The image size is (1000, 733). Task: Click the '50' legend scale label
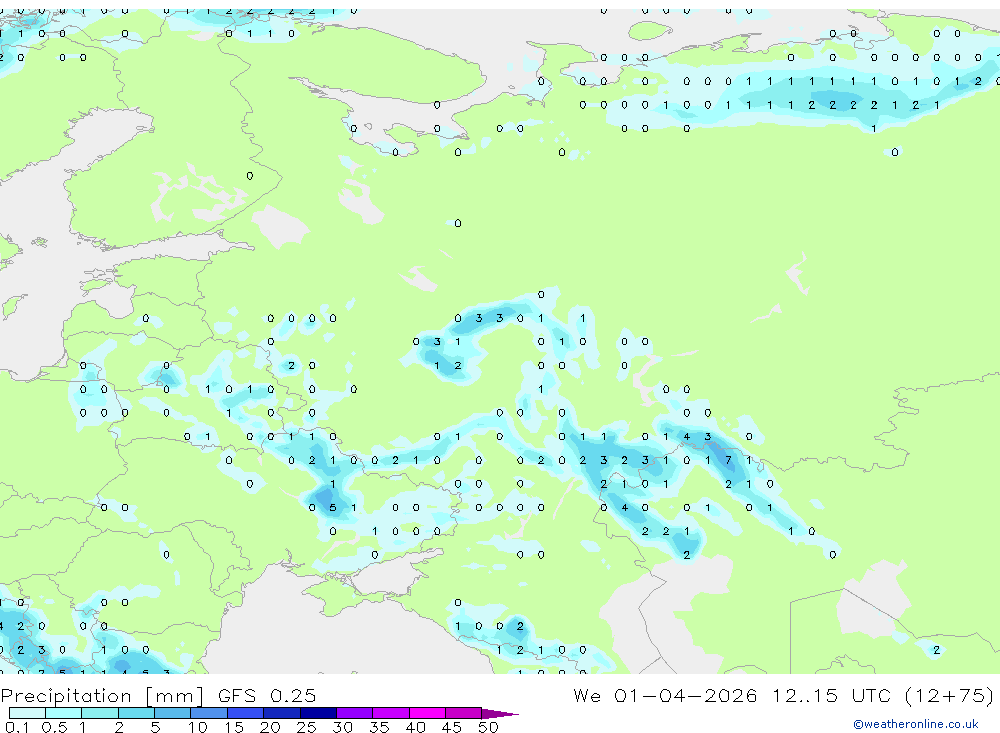point(488,727)
